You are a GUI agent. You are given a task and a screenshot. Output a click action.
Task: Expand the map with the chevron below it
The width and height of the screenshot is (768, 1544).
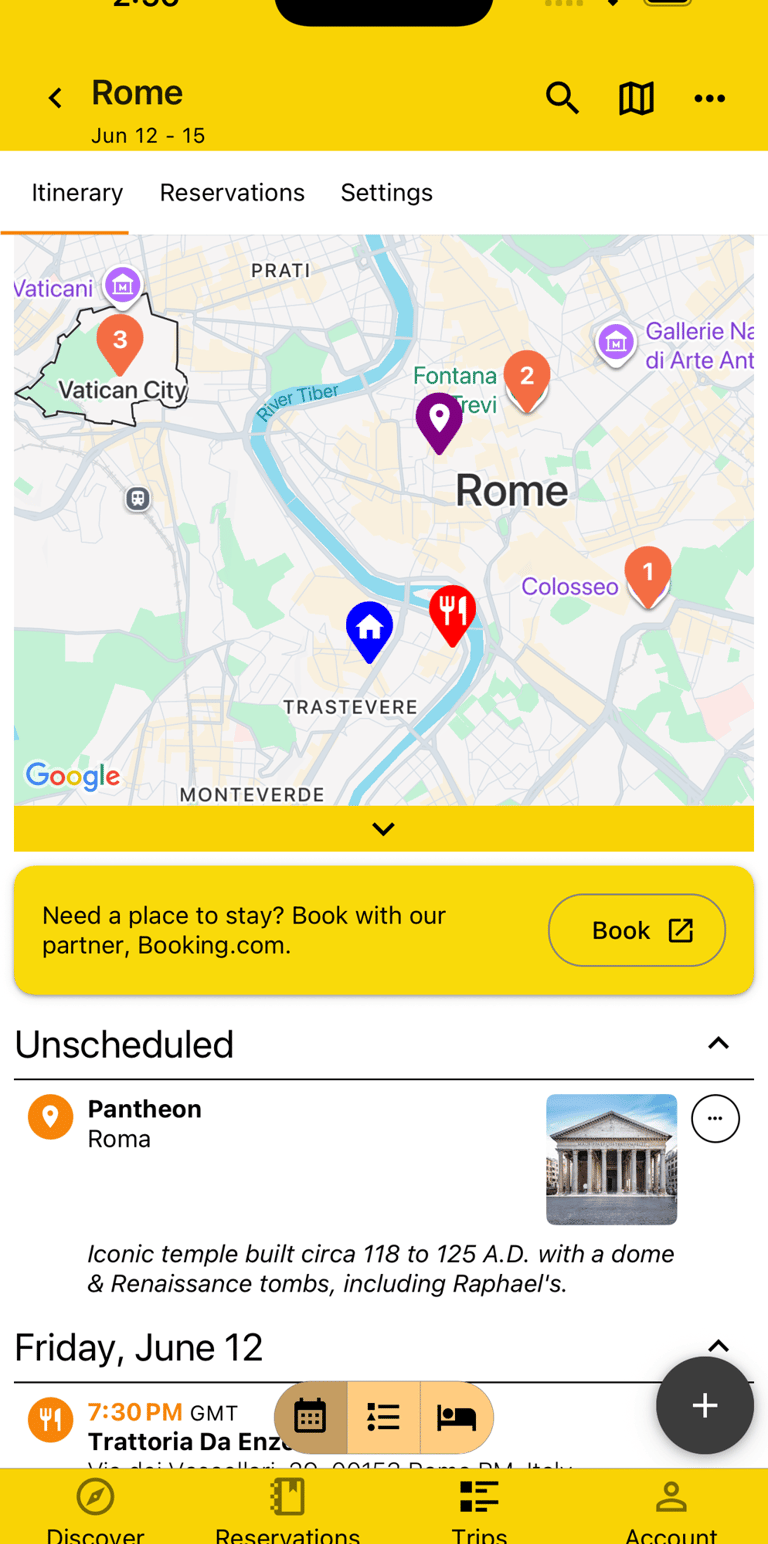pyautogui.click(x=383, y=828)
